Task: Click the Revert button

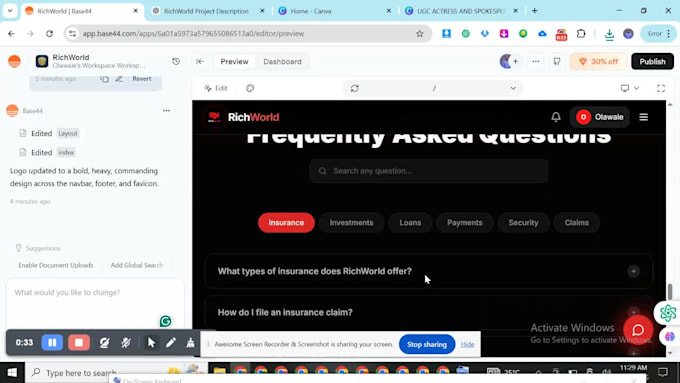Action: pos(142,79)
